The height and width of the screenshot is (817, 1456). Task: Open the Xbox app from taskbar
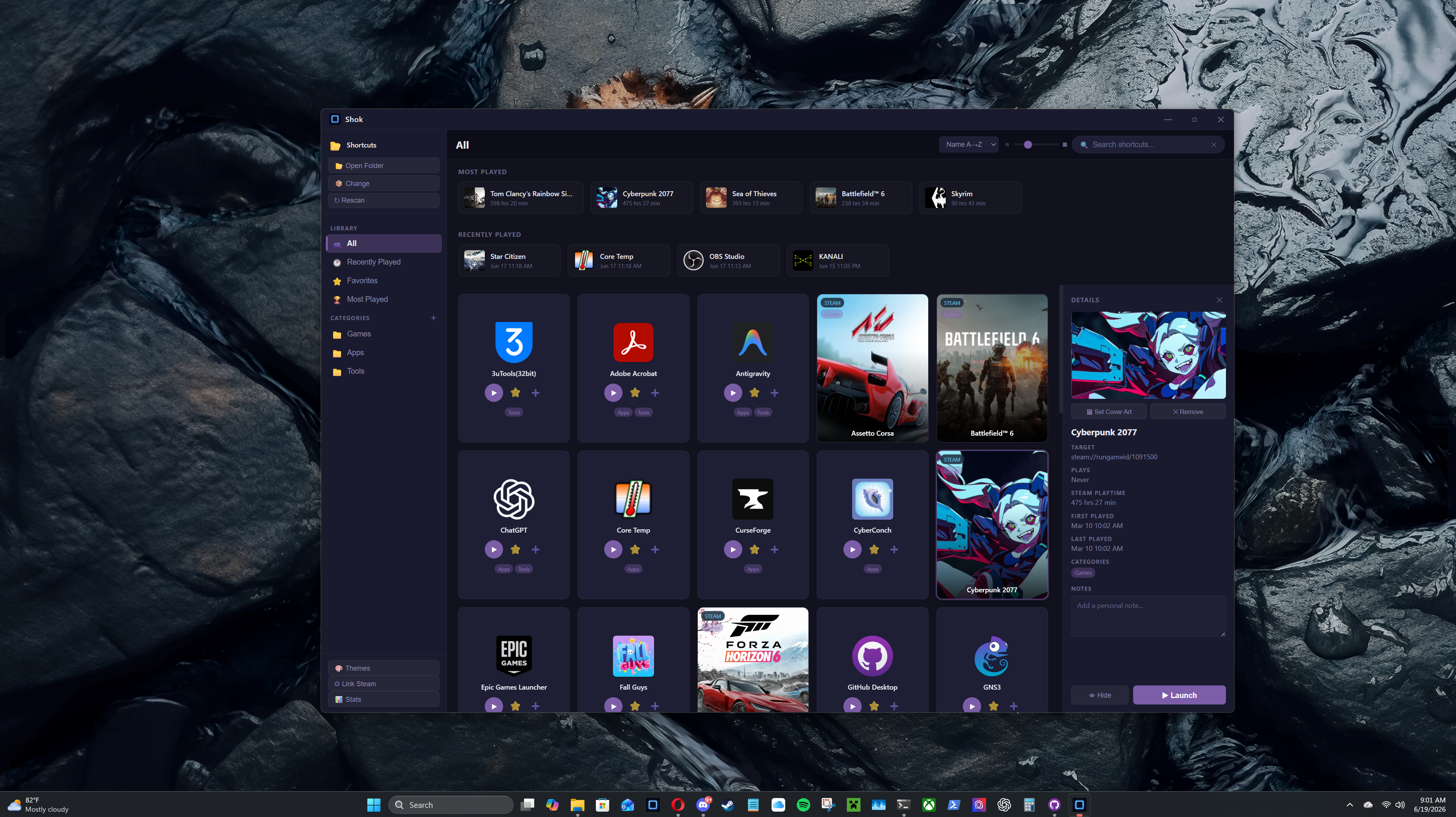click(x=929, y=804)
